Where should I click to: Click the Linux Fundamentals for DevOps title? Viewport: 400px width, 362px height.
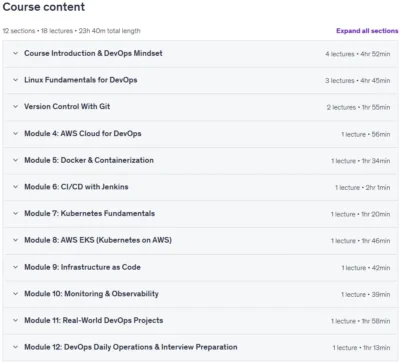pyautogui.click(x=81, y=80)
